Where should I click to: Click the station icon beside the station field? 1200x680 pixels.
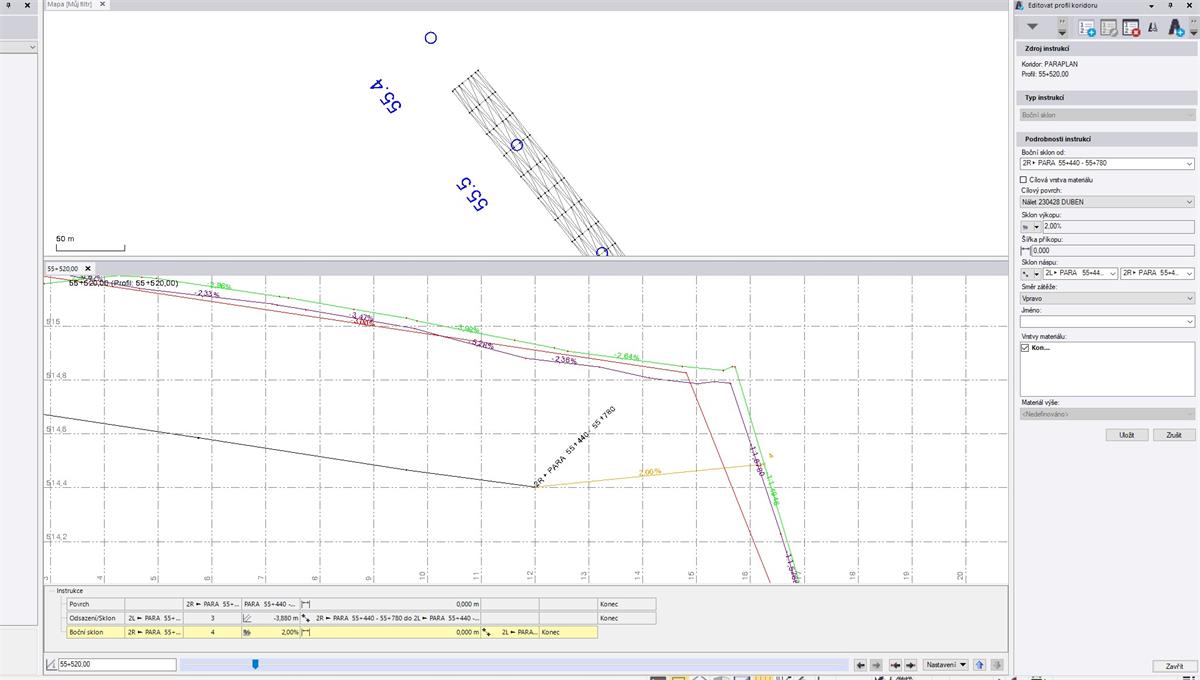[x=51, y=664]
